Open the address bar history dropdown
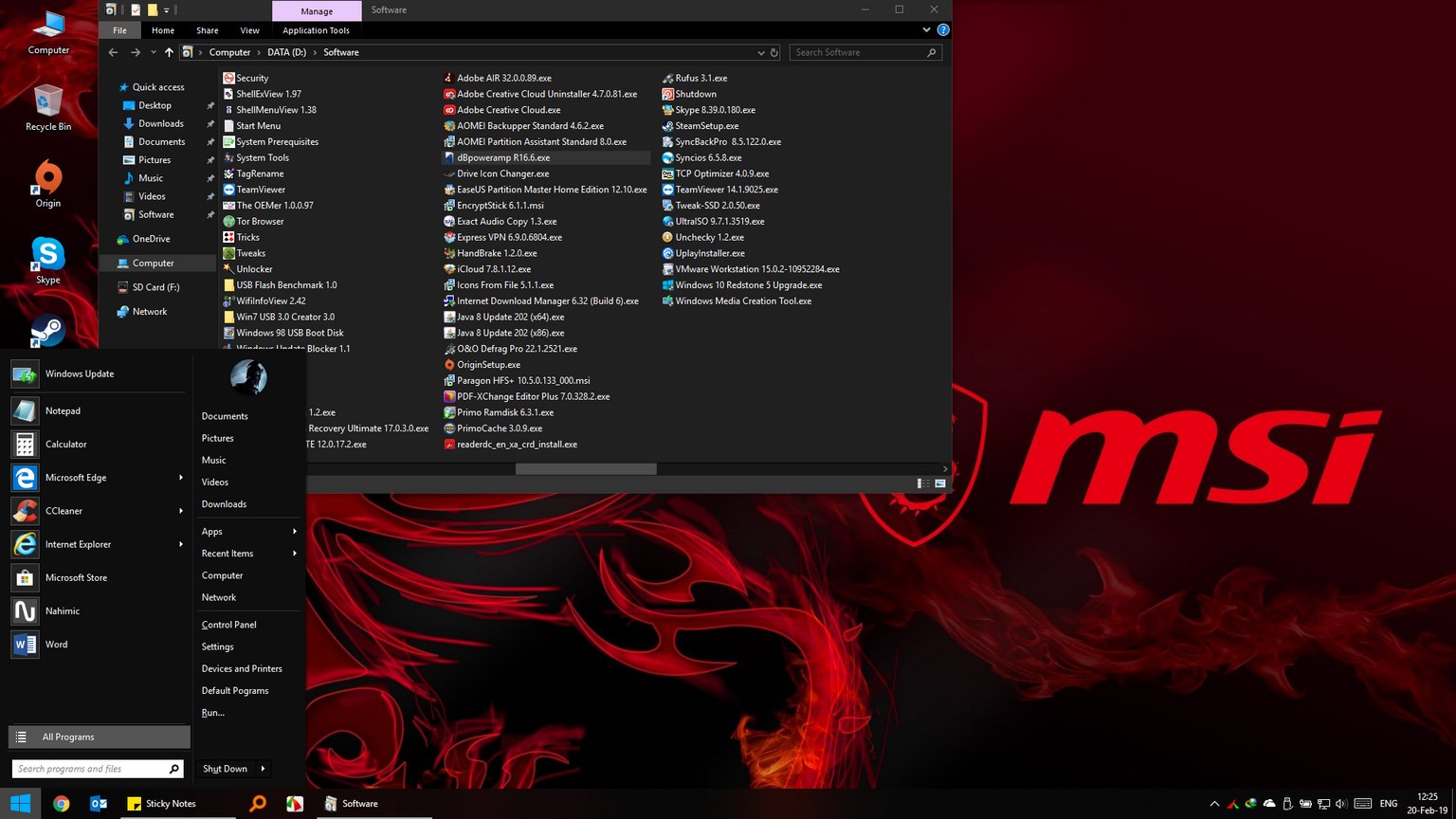 coord(760,52)
